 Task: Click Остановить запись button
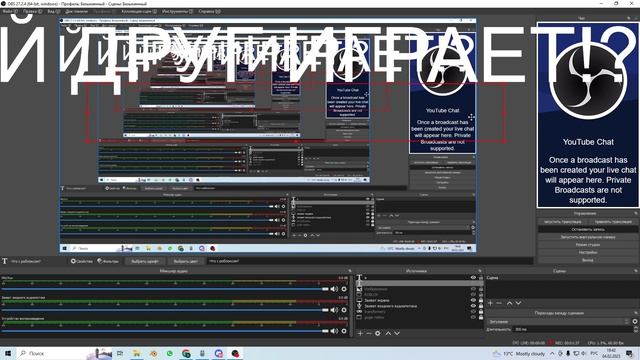[x=587, y=229]
